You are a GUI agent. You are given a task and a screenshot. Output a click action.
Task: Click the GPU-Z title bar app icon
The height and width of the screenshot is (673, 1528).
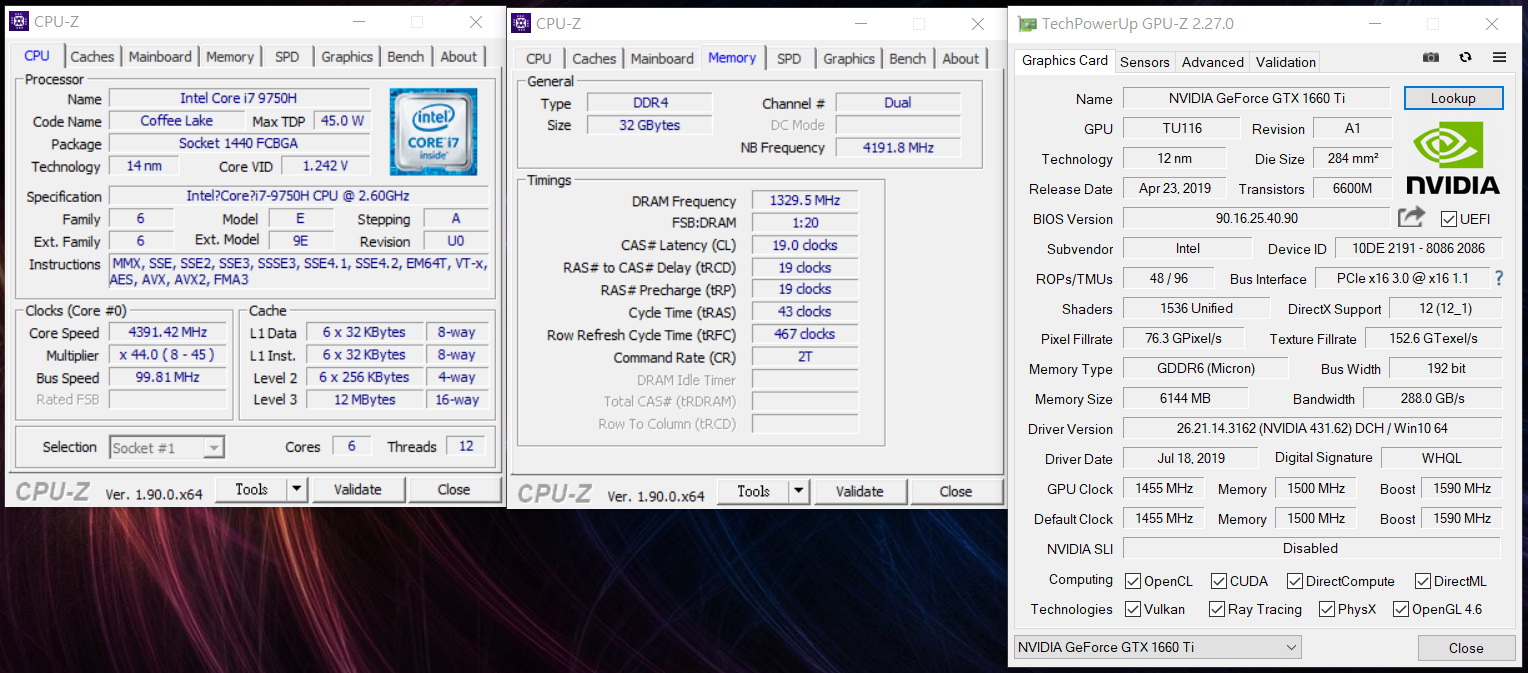1026,23
